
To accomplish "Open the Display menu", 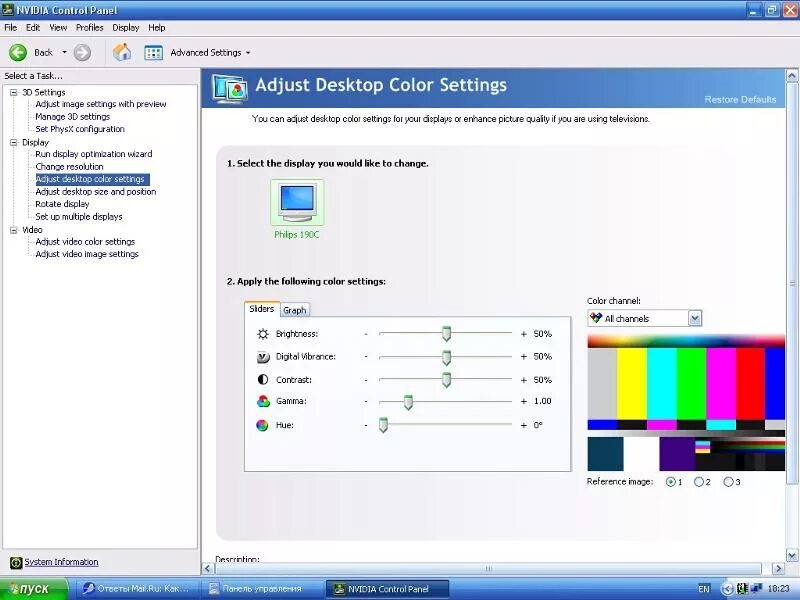I will coord(126,28).
